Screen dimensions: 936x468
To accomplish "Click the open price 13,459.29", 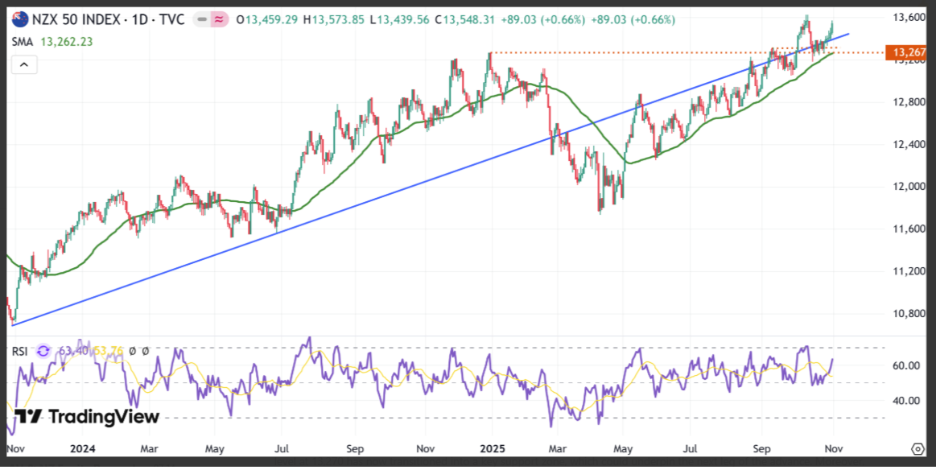I will [x=272, y=20].
